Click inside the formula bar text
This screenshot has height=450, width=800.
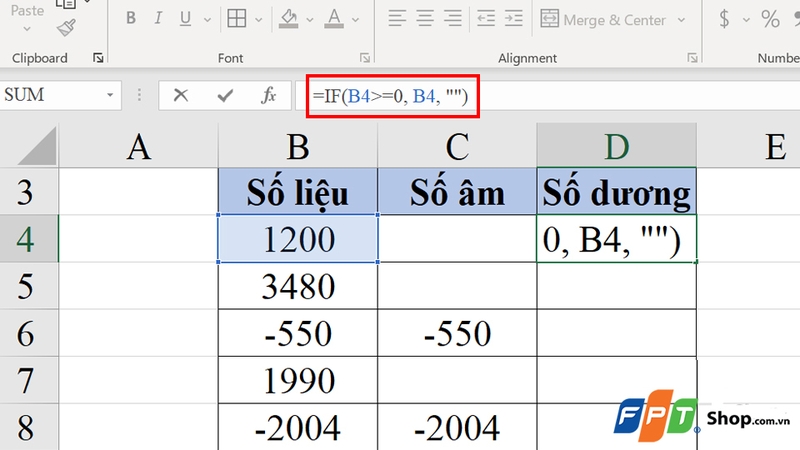click(390, 96)
